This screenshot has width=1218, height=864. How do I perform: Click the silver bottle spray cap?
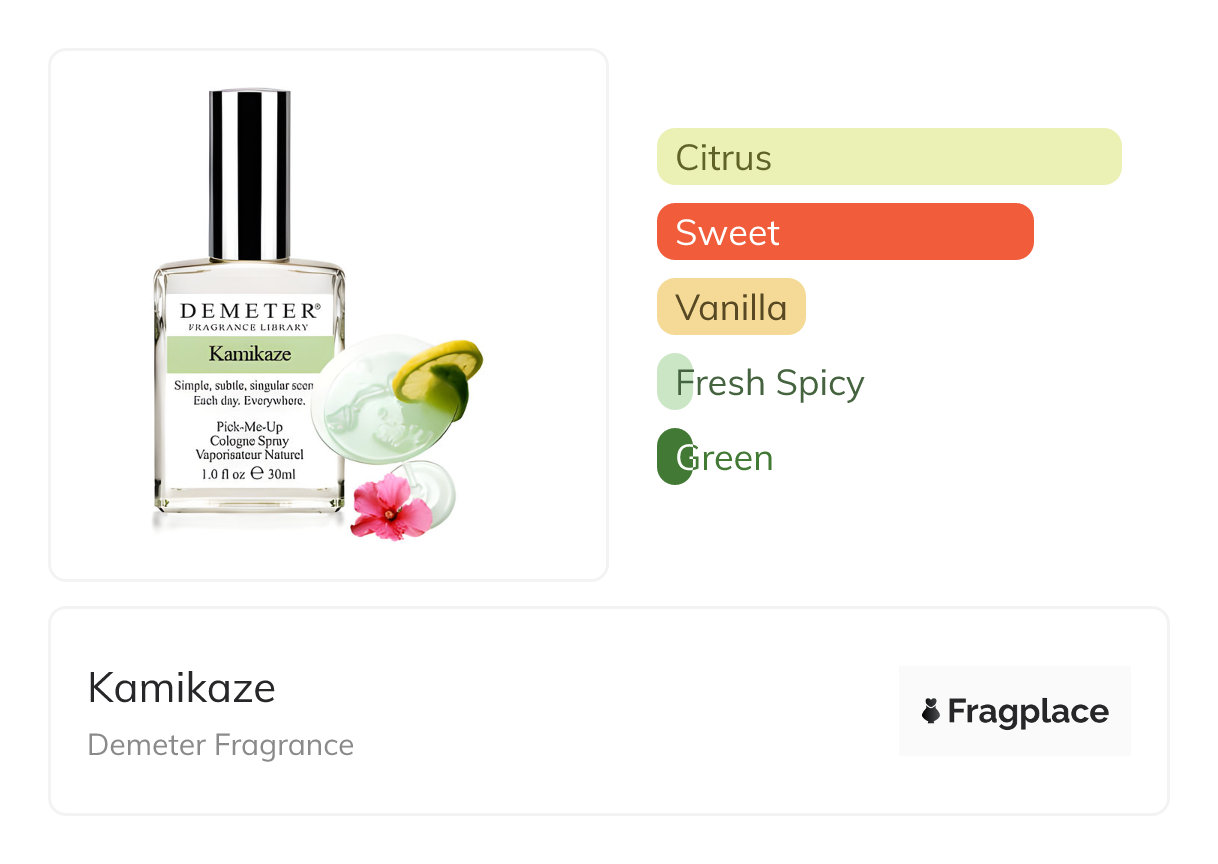coord(250,175)
